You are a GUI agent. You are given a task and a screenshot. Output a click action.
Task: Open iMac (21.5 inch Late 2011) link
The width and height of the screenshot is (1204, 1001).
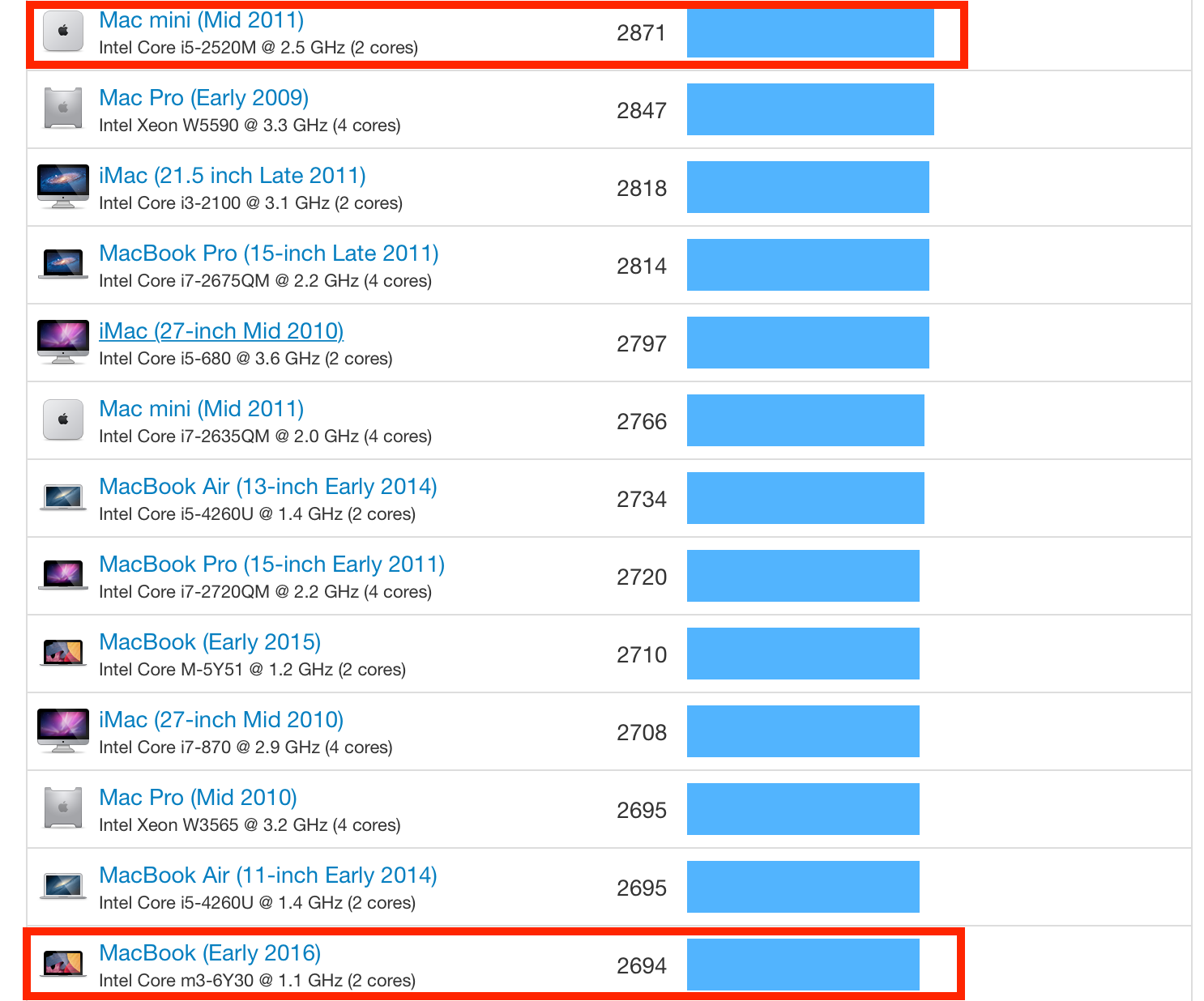(x=233, y=176)
